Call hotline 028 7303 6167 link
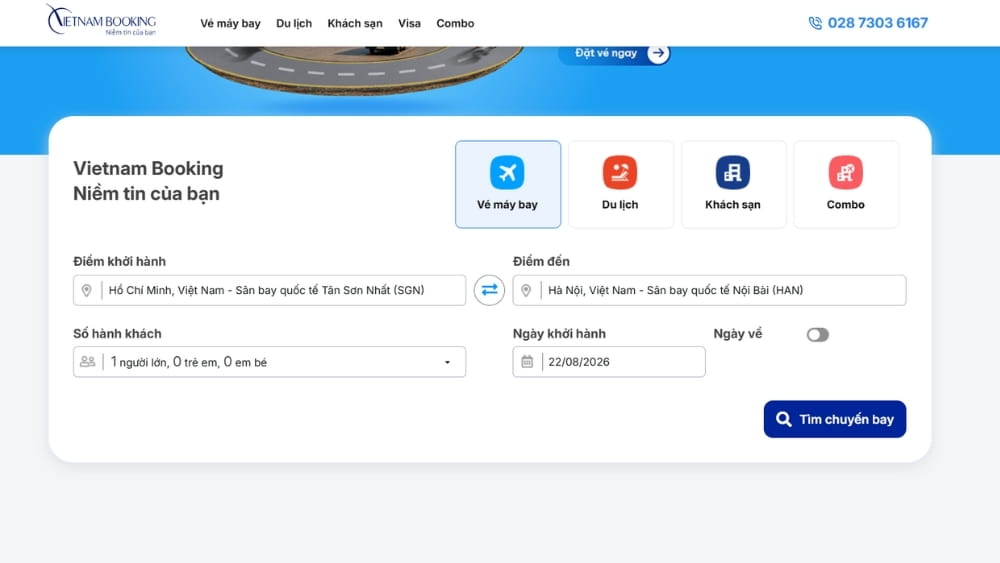 tap(878, 23)
